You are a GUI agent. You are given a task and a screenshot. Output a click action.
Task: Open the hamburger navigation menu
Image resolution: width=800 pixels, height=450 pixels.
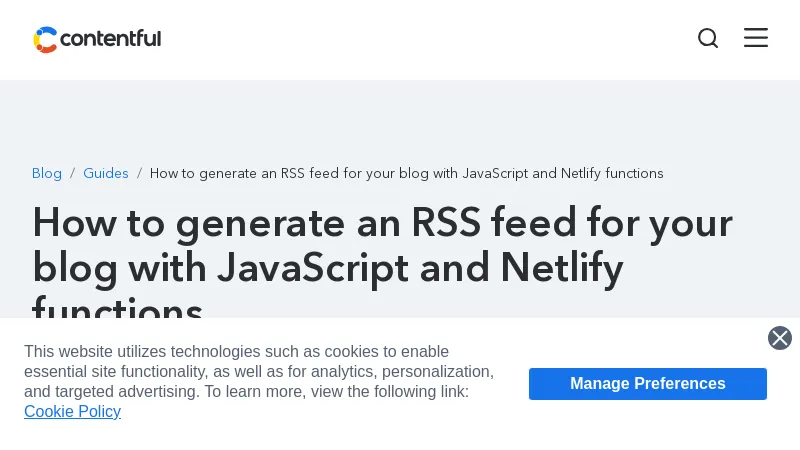(756, 38)
